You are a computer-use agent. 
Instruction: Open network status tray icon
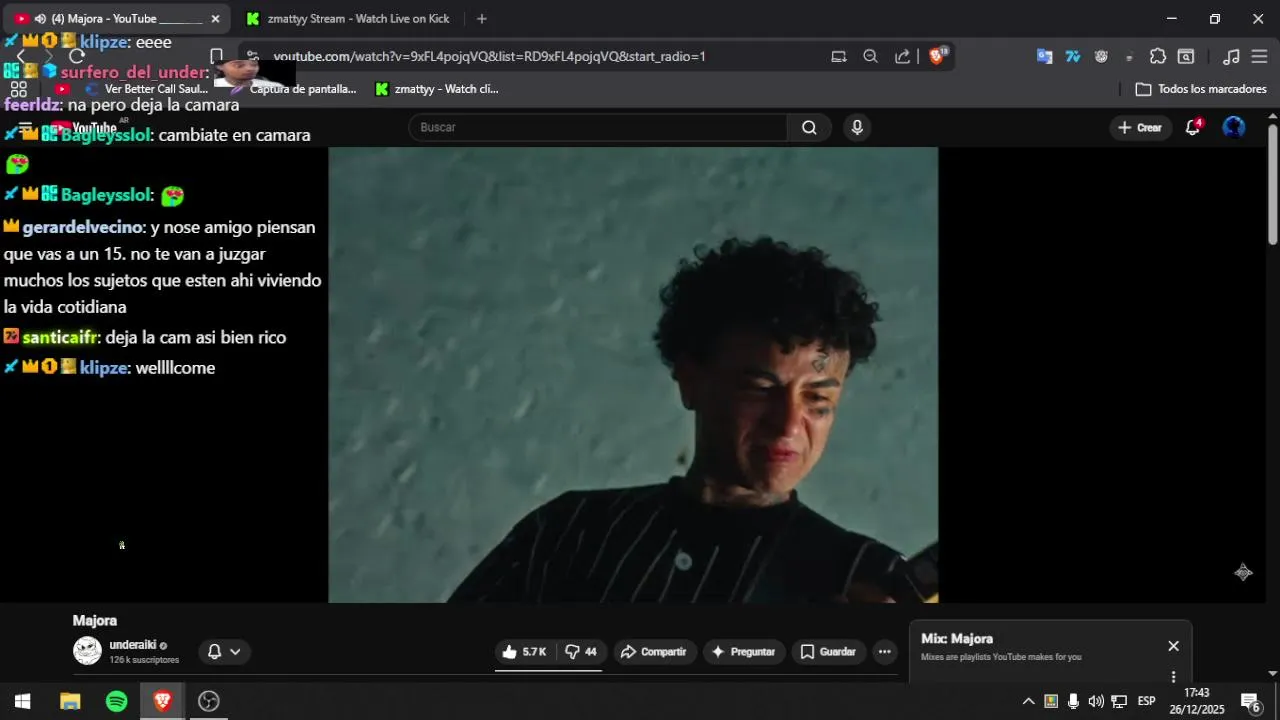1119,701
